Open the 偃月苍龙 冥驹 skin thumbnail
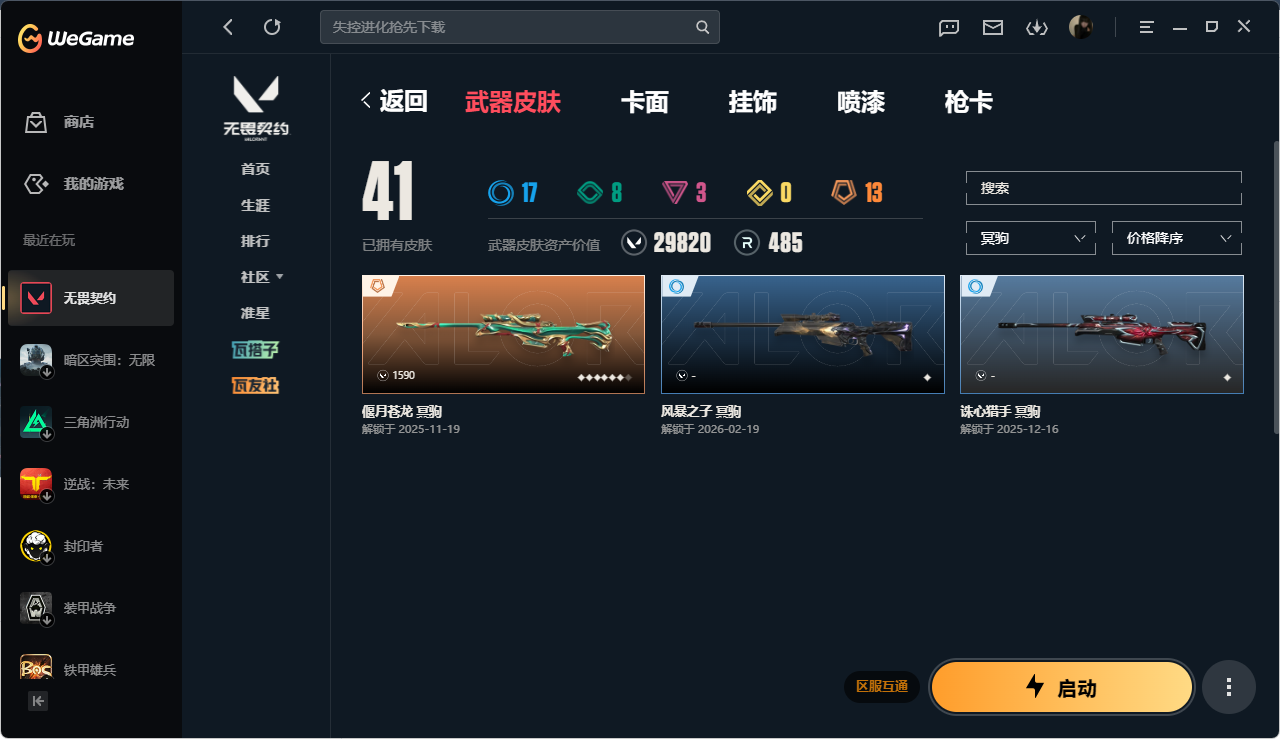The width and height of the screenshot is (1280, 739). [x=503, y=334]
